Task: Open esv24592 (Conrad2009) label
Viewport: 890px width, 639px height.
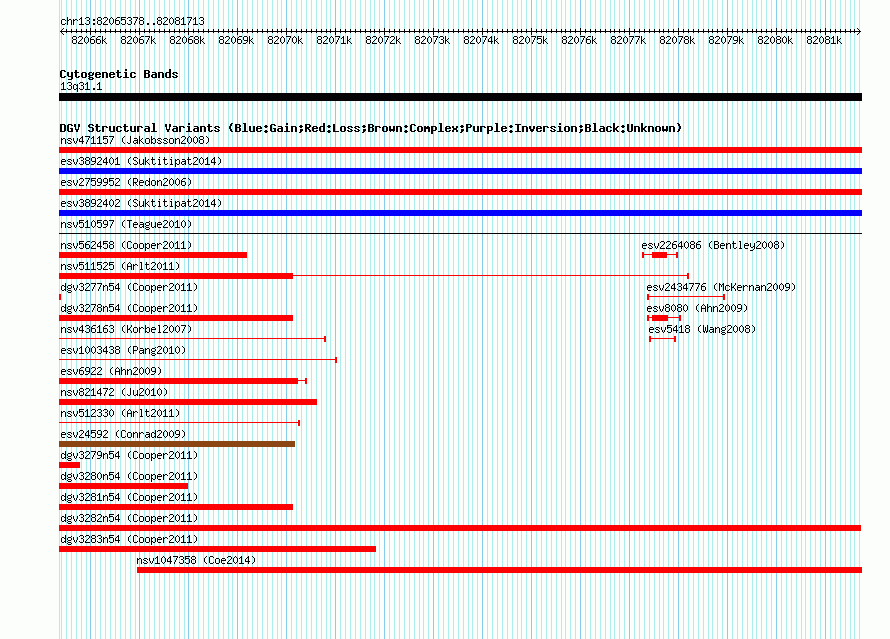Action: coord(123,434)
